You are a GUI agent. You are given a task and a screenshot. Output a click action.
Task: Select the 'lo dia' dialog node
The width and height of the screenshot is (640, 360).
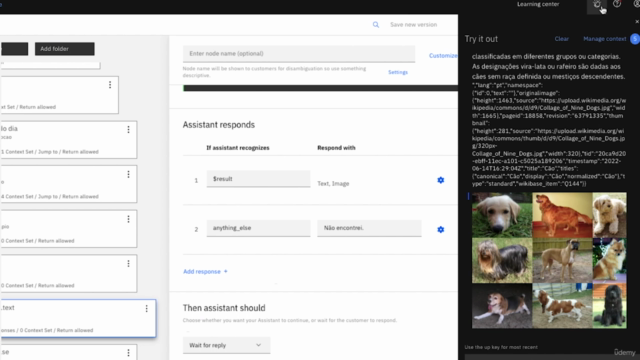tap(68, 140)
